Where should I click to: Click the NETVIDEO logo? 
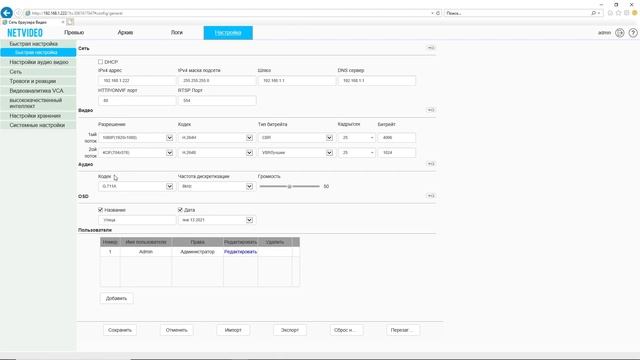click(x=25, y=33)
